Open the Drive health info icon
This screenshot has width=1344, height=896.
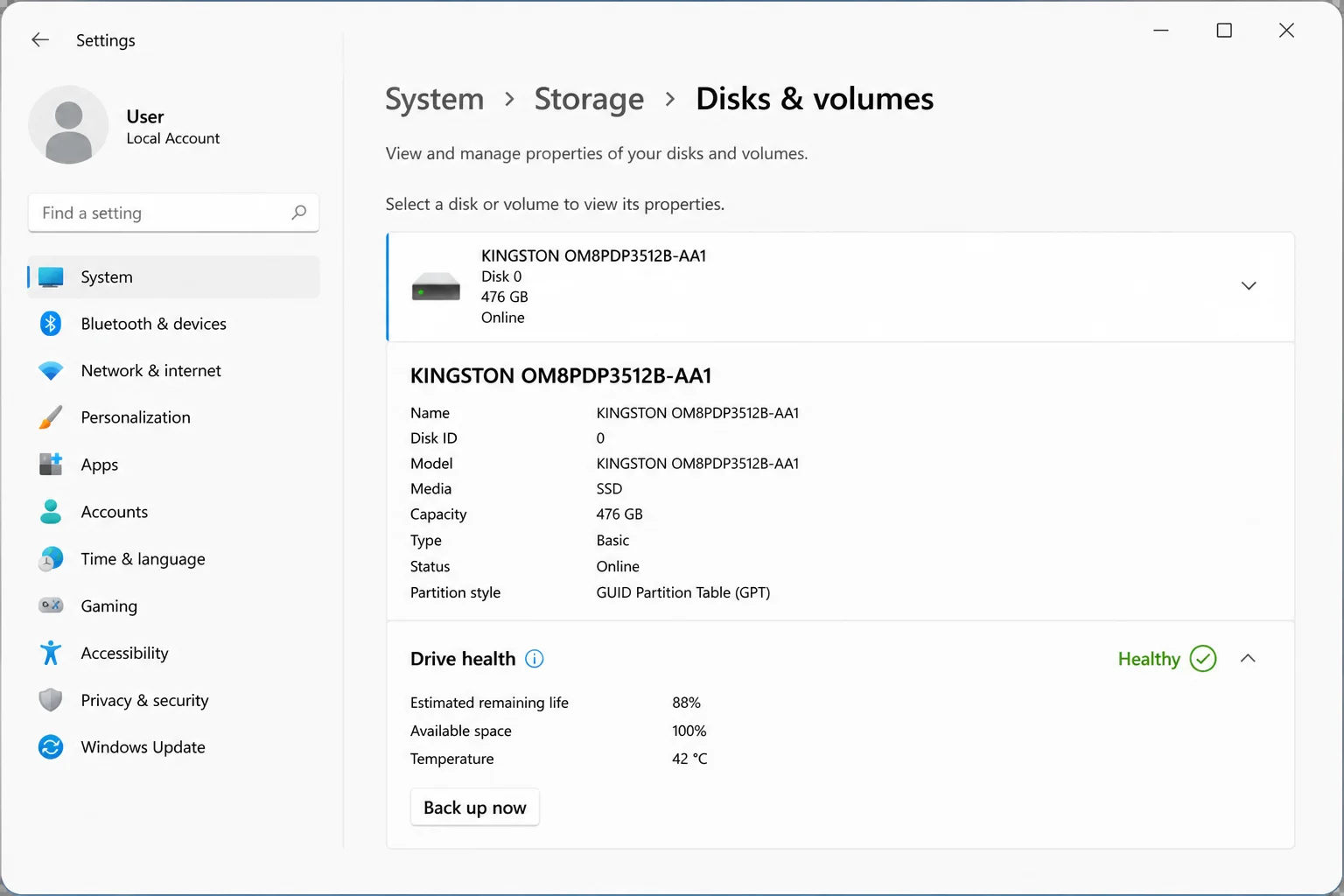(535, 659)
